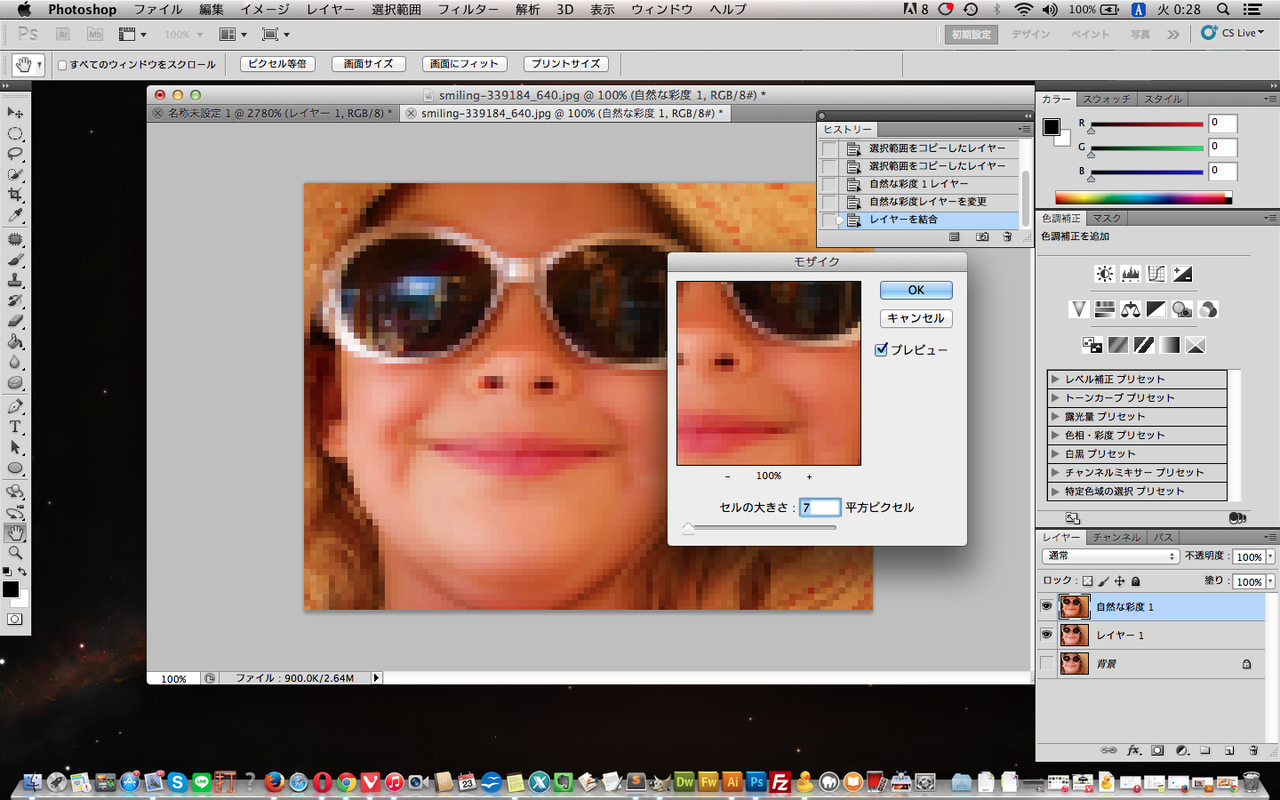The height and width of the screenshot is (800, 1280).
Task: Enable すべてのウィンドウをスクロール checkbox
Action: coord(62,65)
